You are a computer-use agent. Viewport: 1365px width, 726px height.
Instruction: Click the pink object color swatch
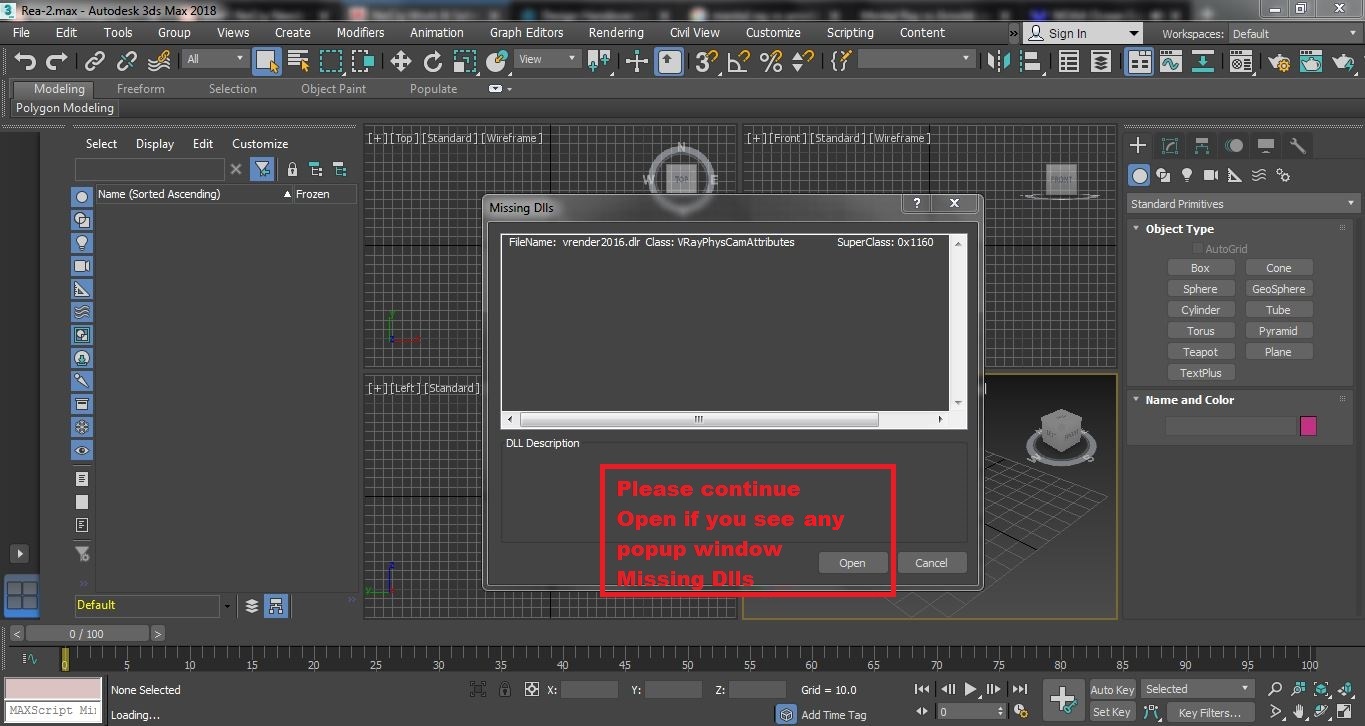pyautogui.click(x=1308, y=426)
